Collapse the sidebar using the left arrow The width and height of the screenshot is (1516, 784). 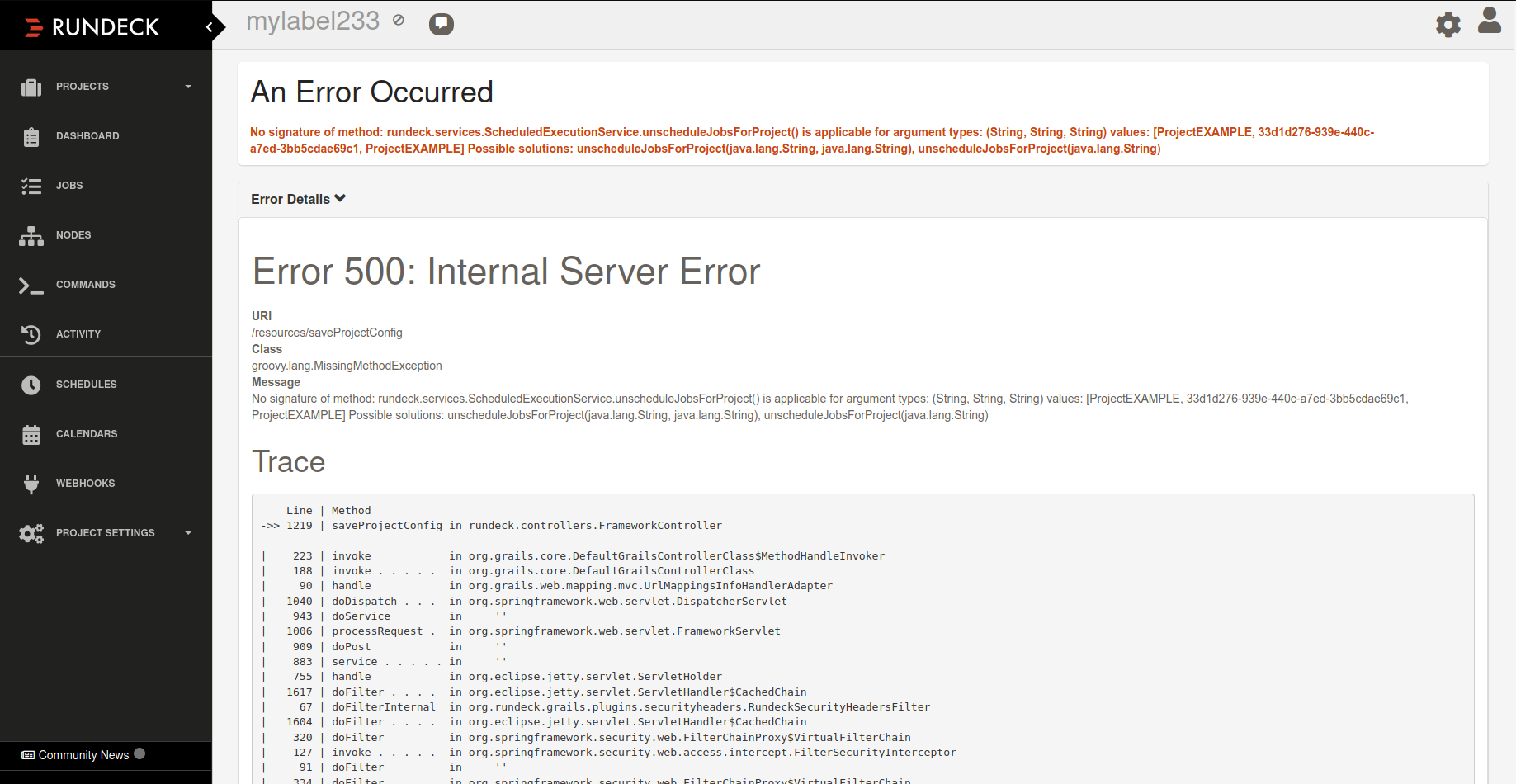(x=209, y=26)
